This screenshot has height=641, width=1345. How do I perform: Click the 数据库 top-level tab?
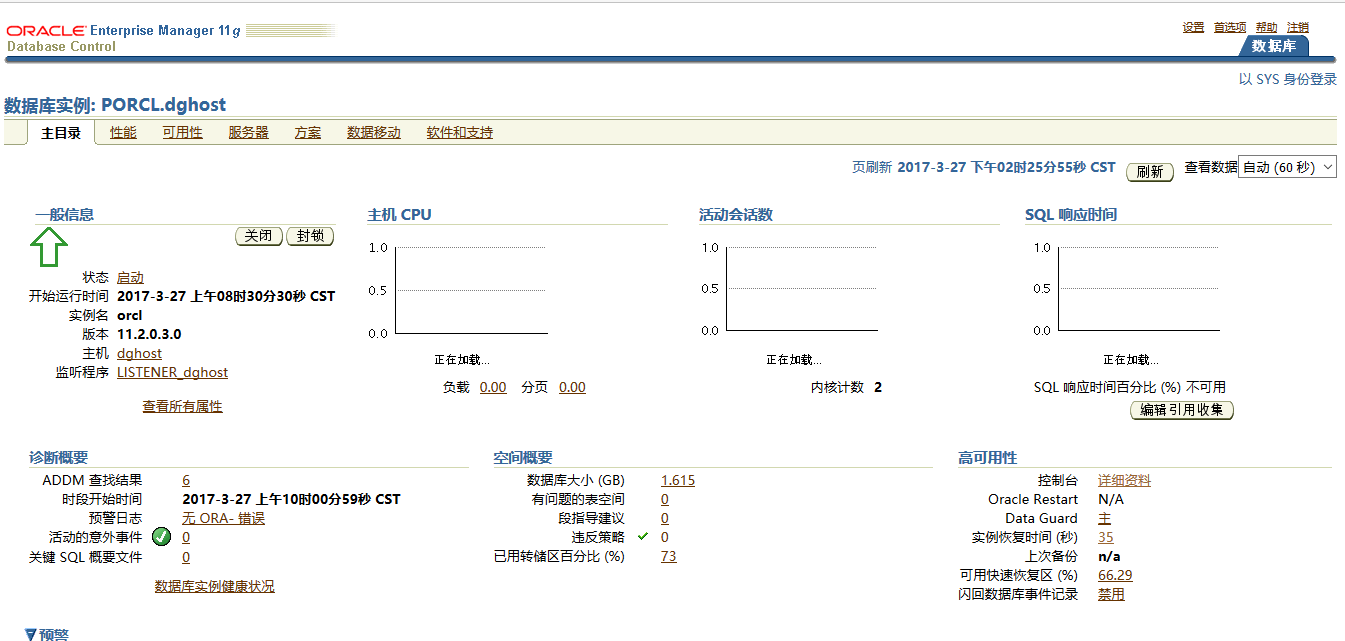tap(1273, 46)
